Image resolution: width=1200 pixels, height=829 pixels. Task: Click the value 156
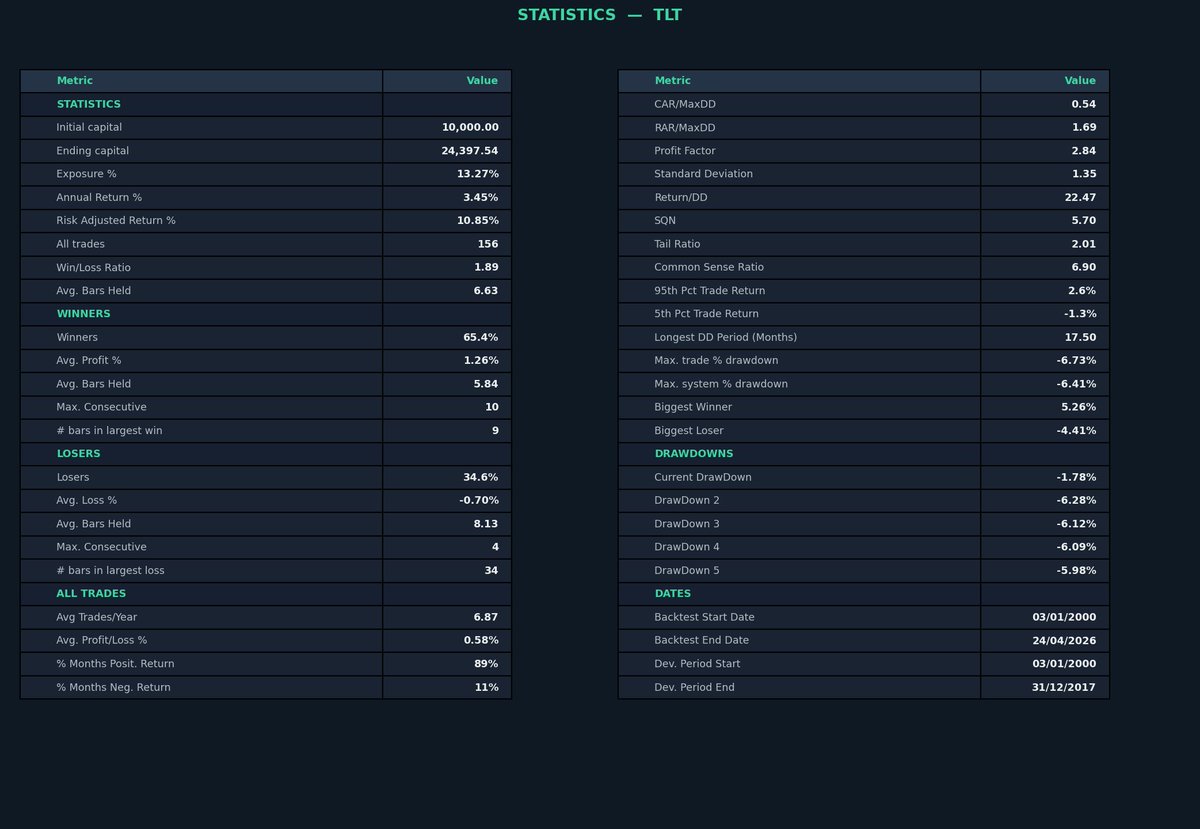click(x=488, y=244)
